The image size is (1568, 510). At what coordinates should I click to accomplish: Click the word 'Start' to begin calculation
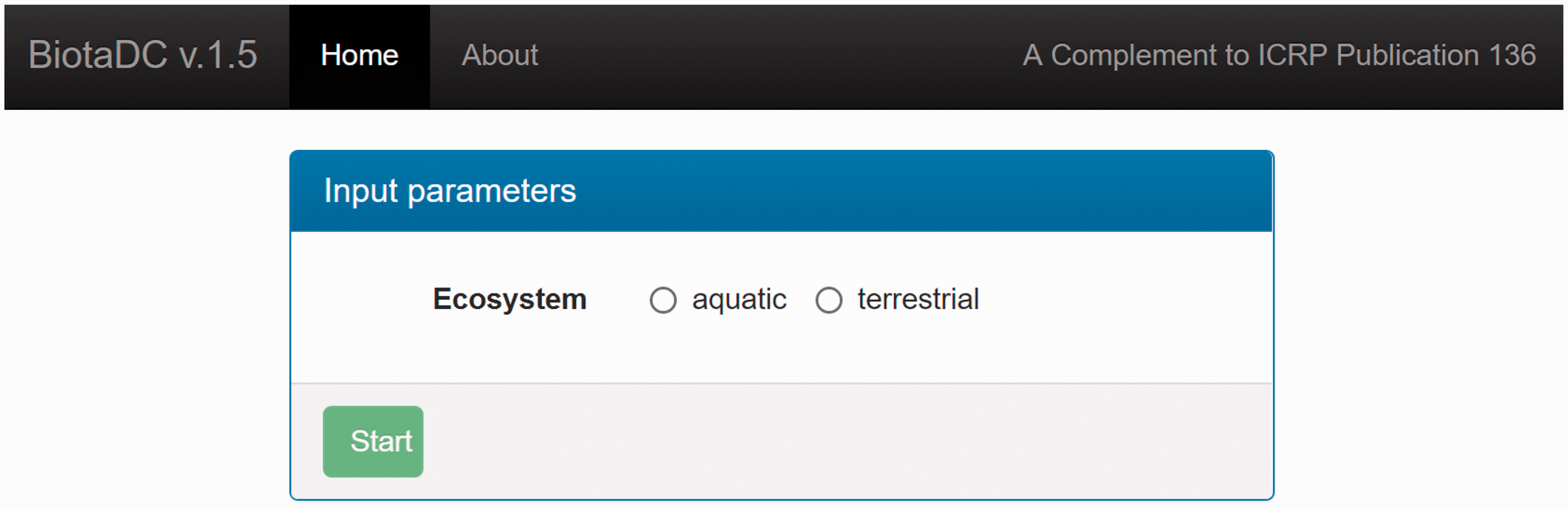pyautogui.click(x=381, y=441)
